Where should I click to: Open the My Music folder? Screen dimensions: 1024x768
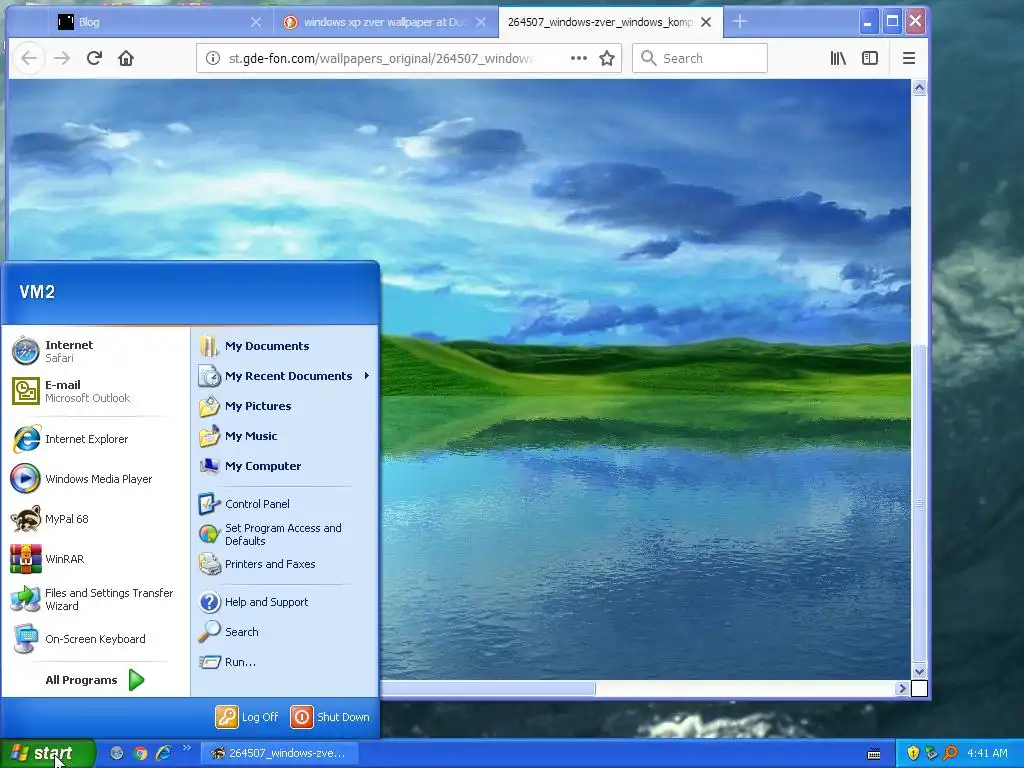point(285,436)
